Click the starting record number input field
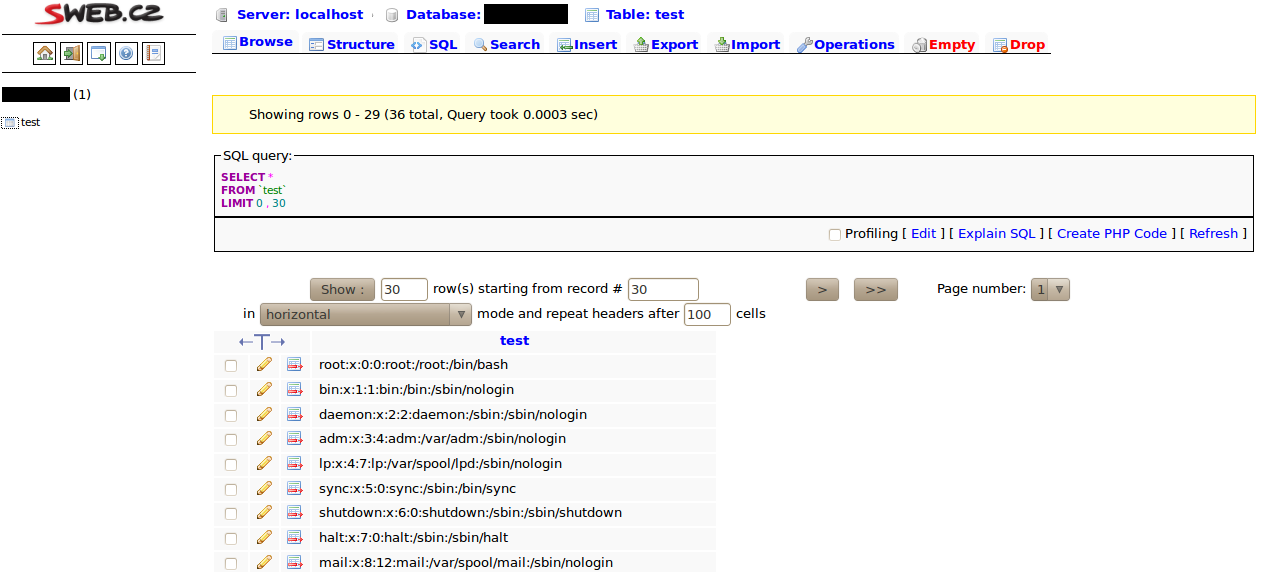The height and width of the screenshot is (572, 1262). coord(662,289)
